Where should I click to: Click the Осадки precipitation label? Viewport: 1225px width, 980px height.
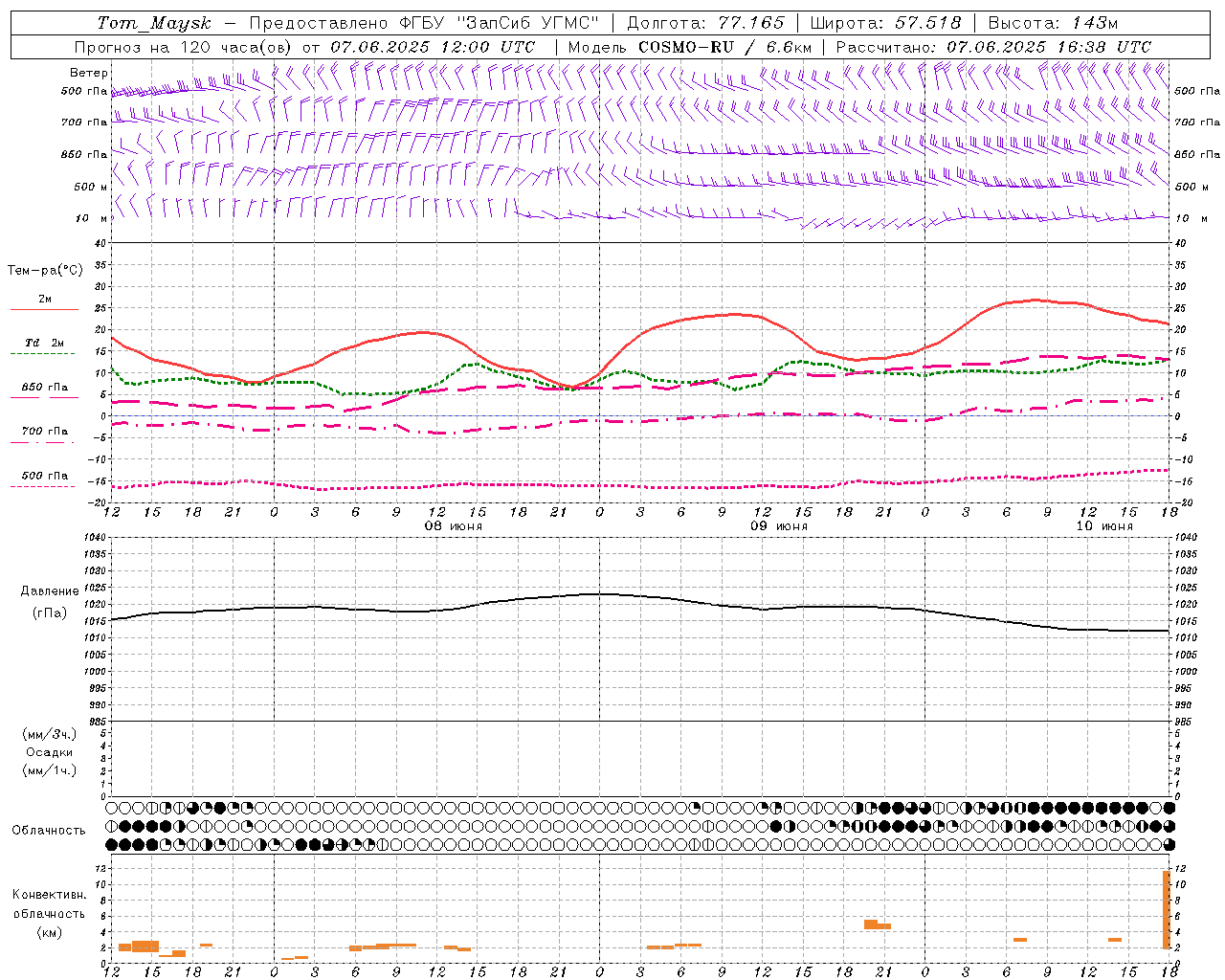(x=50, y=752)
